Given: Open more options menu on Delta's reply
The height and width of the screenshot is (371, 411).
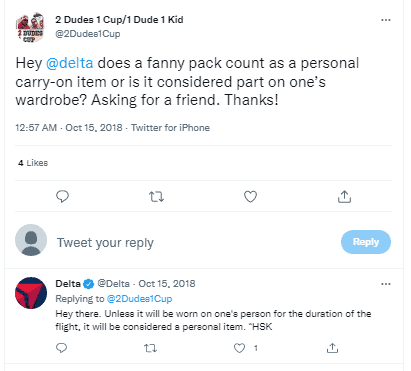Looking at the screenshot, I should [386, 284].
